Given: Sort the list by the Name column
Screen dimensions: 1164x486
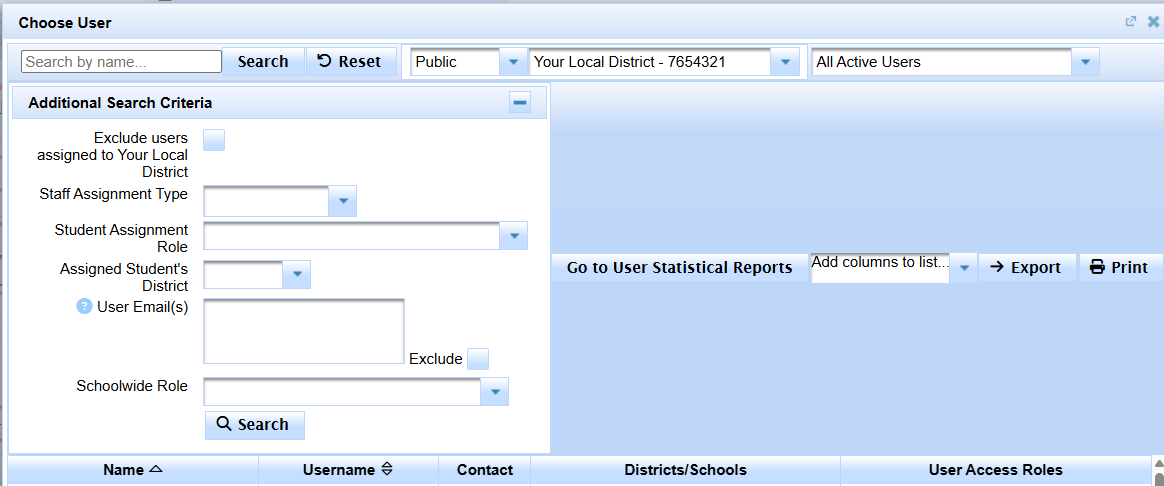Looking at the screenshot, I should tap(133, 470).
